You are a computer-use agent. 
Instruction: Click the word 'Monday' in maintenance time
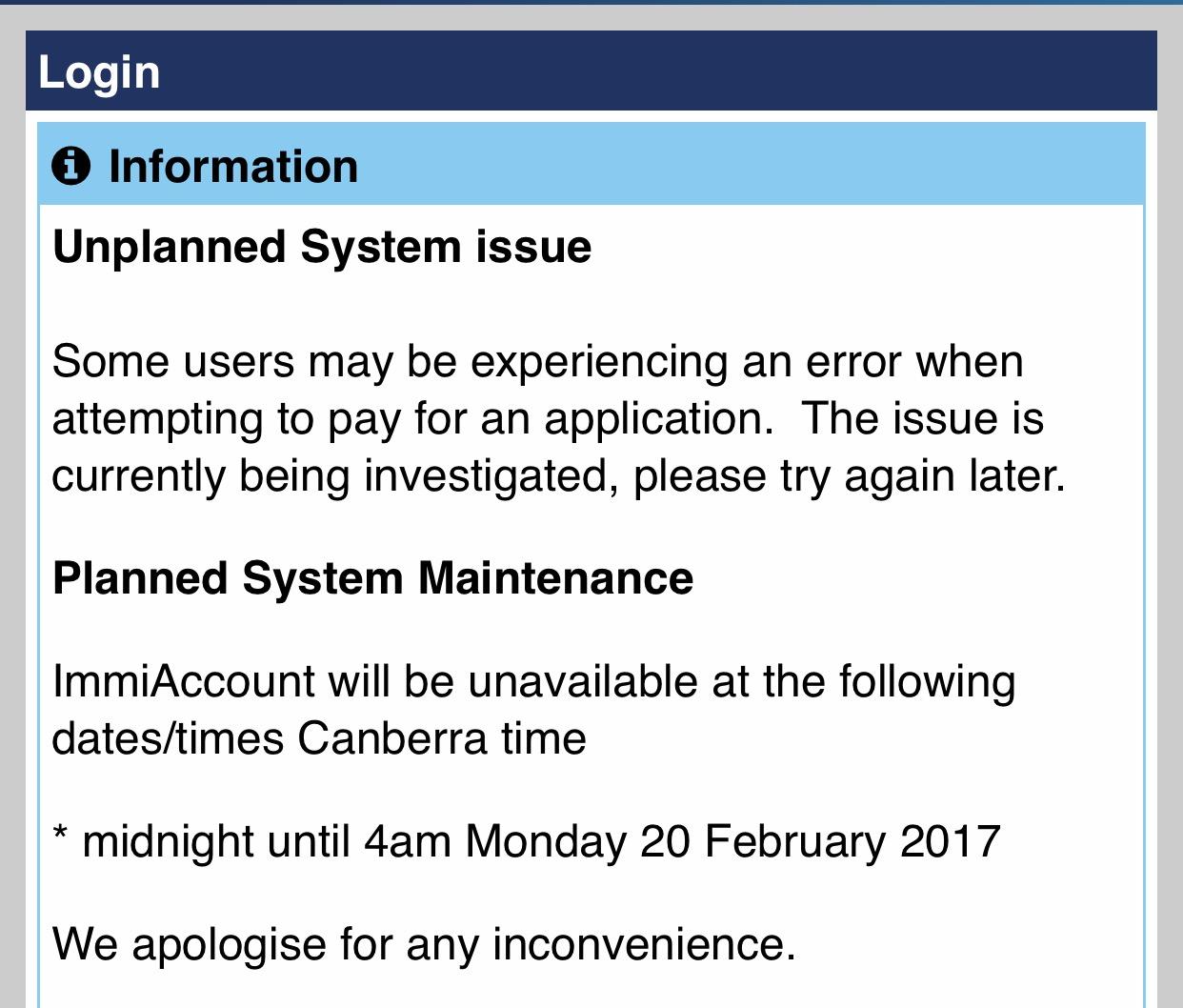coord(546,842)
